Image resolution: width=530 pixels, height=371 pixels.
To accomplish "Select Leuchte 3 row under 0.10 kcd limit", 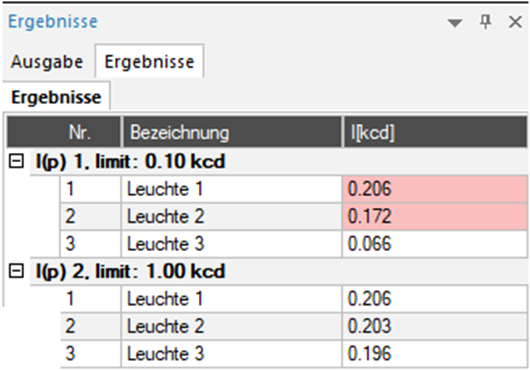I will click(294, 244).
